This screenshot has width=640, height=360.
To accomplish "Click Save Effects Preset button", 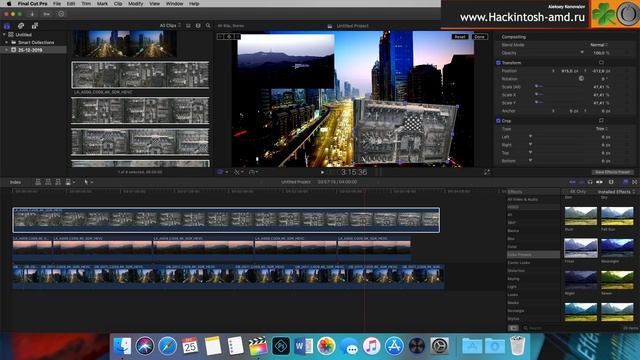I will tap(613, 172).
